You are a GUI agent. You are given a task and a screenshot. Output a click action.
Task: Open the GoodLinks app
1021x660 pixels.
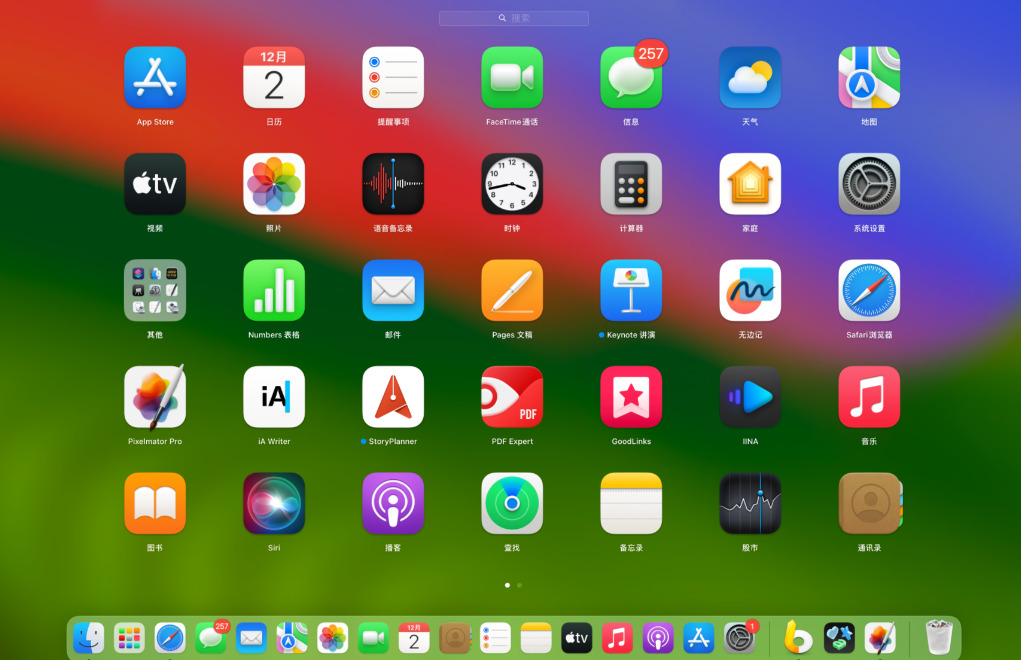click(x=631, y=397)
